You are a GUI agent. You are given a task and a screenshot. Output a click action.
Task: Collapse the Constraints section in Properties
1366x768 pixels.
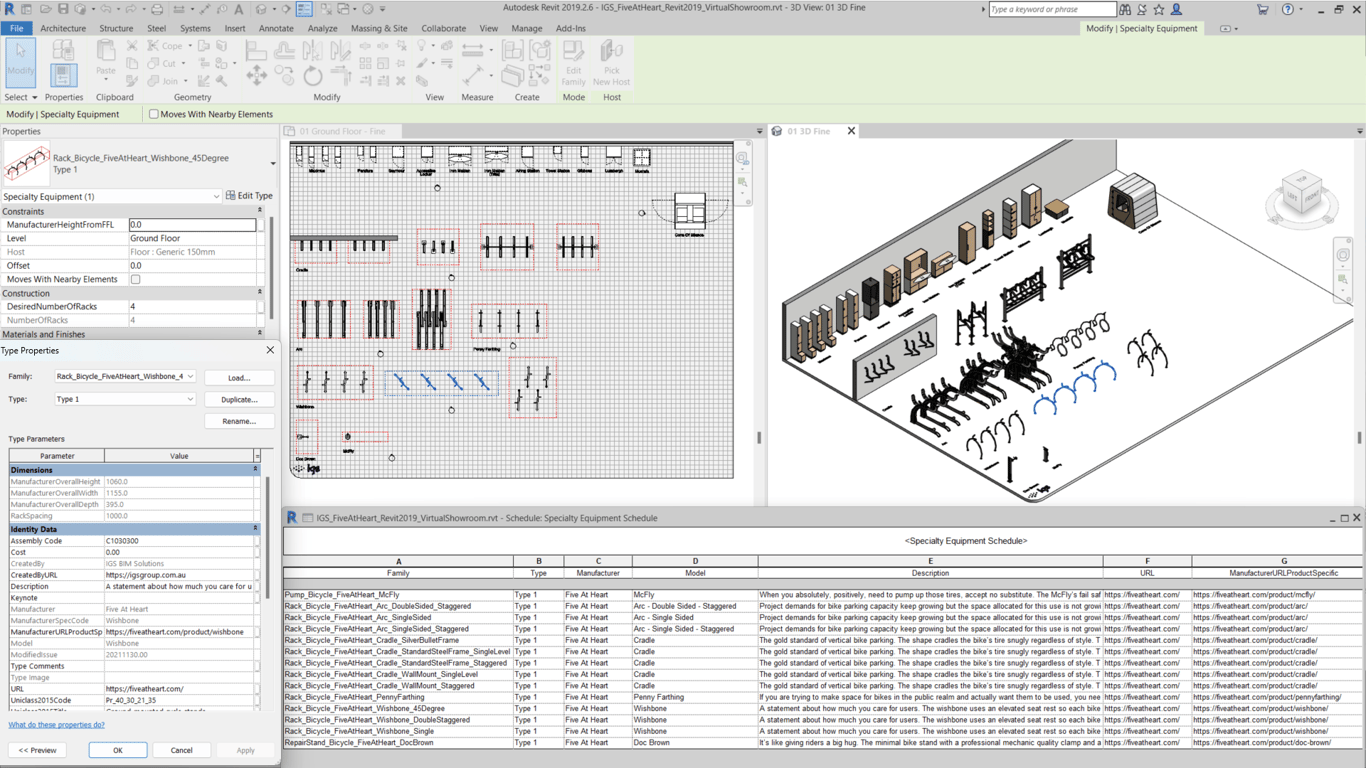click(260, 211)
